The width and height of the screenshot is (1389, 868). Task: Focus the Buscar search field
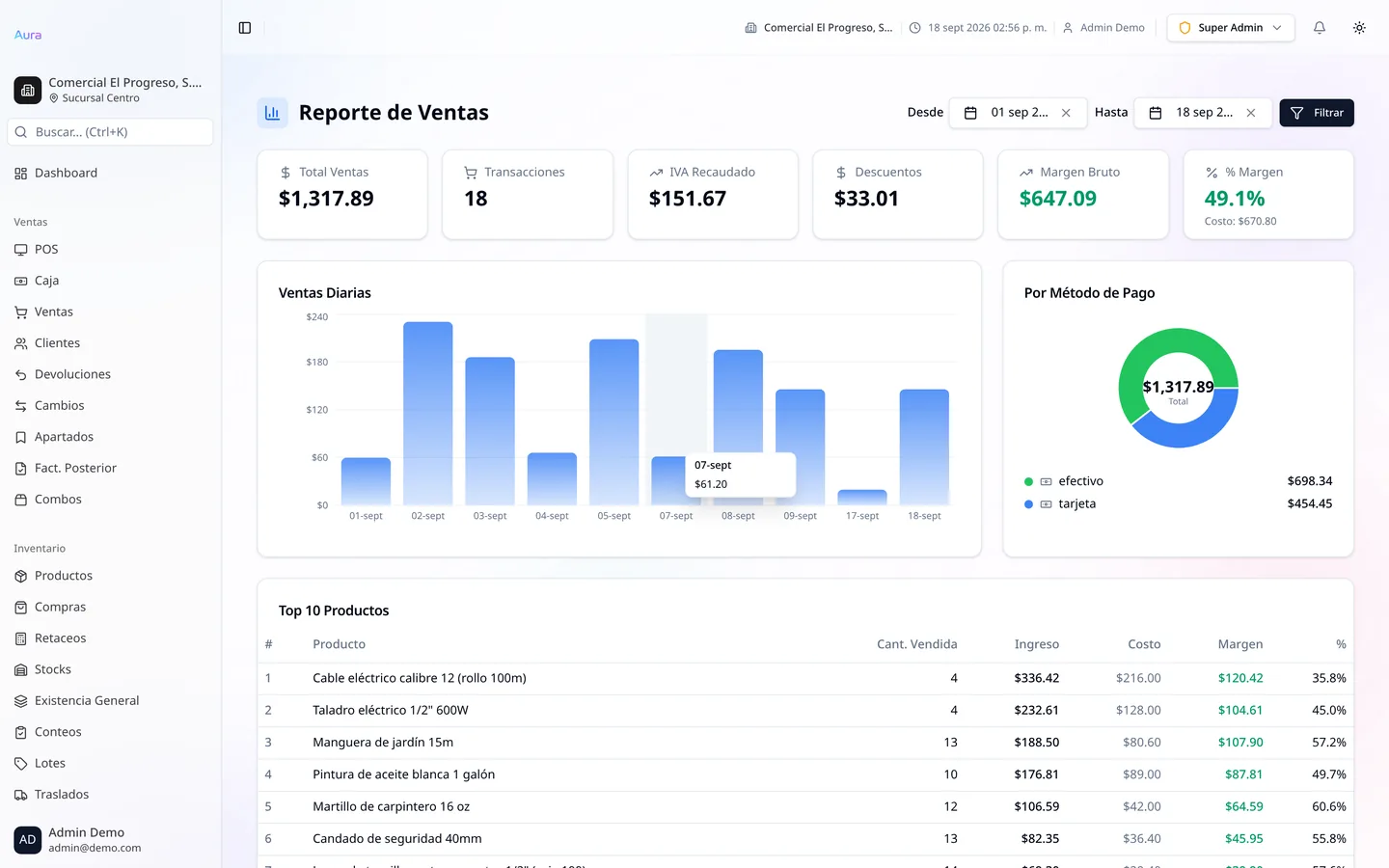pos(110,132)
